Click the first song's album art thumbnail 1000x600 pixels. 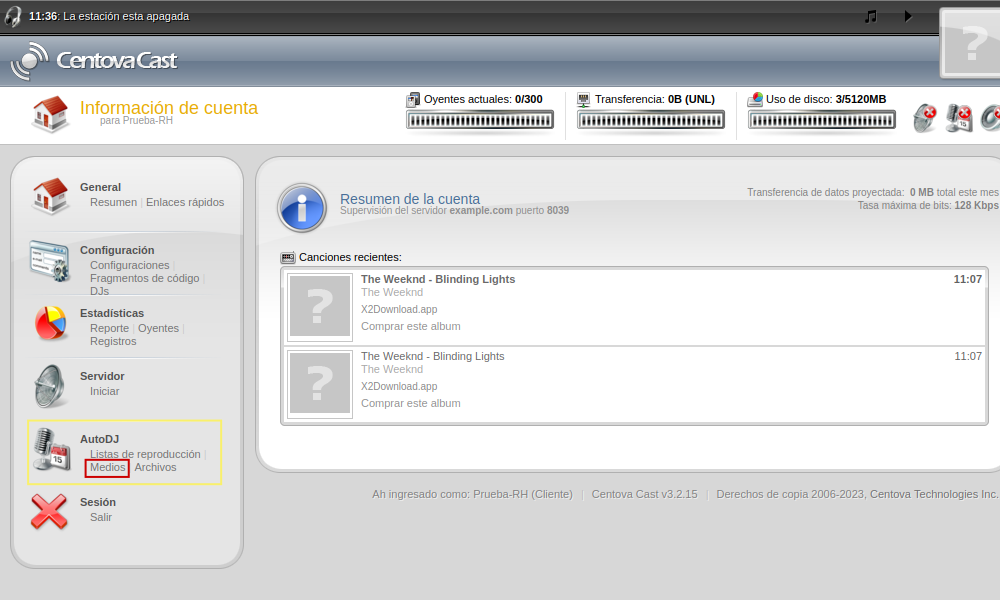tap(319, 307)
